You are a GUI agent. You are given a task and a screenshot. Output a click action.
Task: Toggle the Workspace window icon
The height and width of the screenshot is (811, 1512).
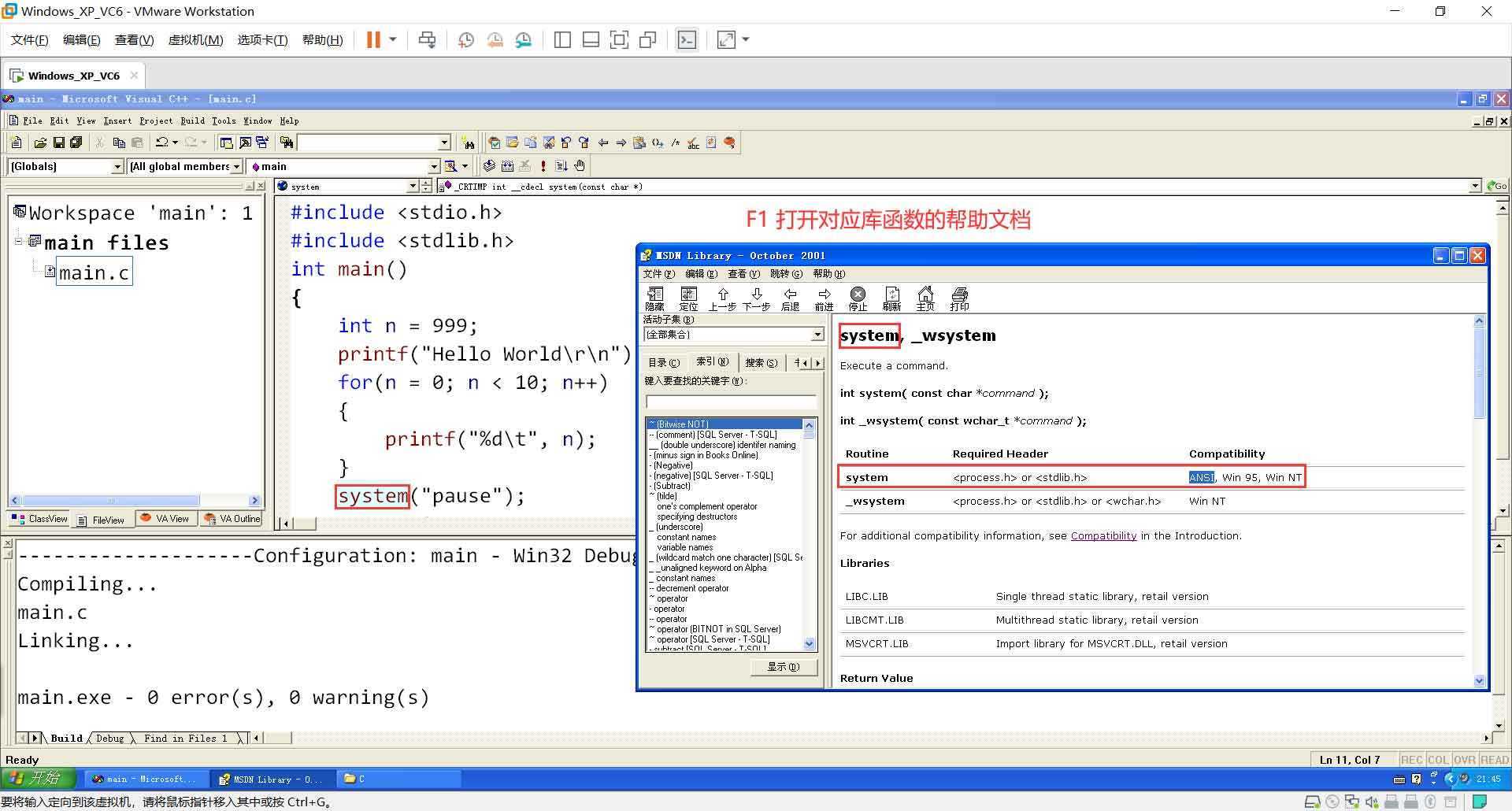click(226, 143)
